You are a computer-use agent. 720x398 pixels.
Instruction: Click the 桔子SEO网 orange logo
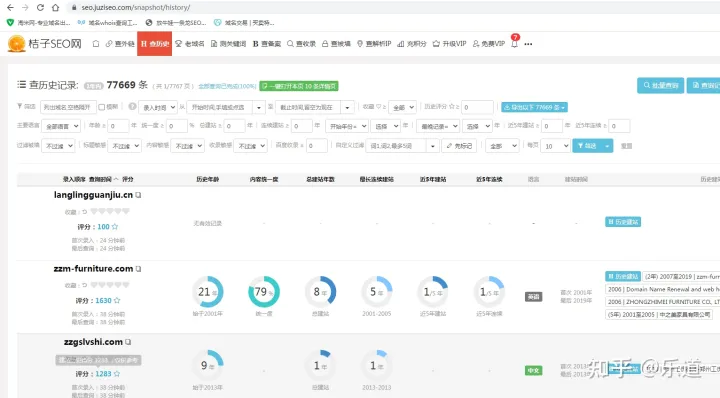pos(17,44)
